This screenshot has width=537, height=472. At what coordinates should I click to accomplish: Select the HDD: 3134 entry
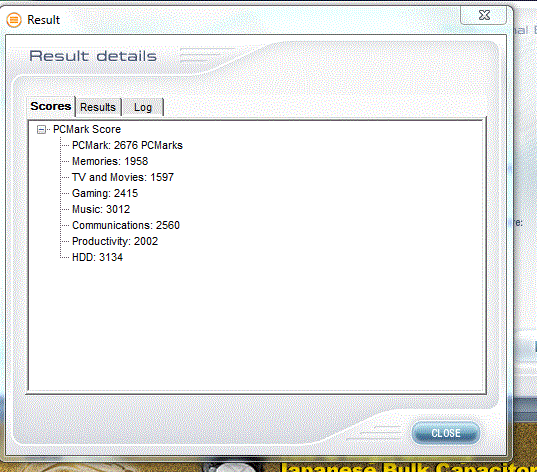click(97, 257)
